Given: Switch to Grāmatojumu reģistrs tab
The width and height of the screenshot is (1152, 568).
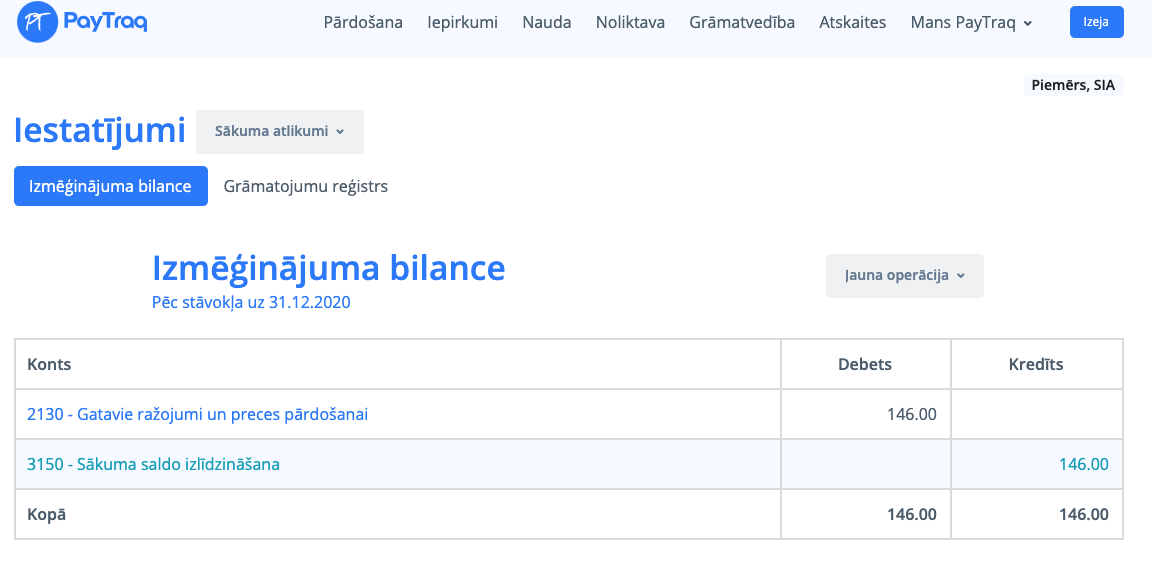Looking at the screenshot, I should click(306, 186).
